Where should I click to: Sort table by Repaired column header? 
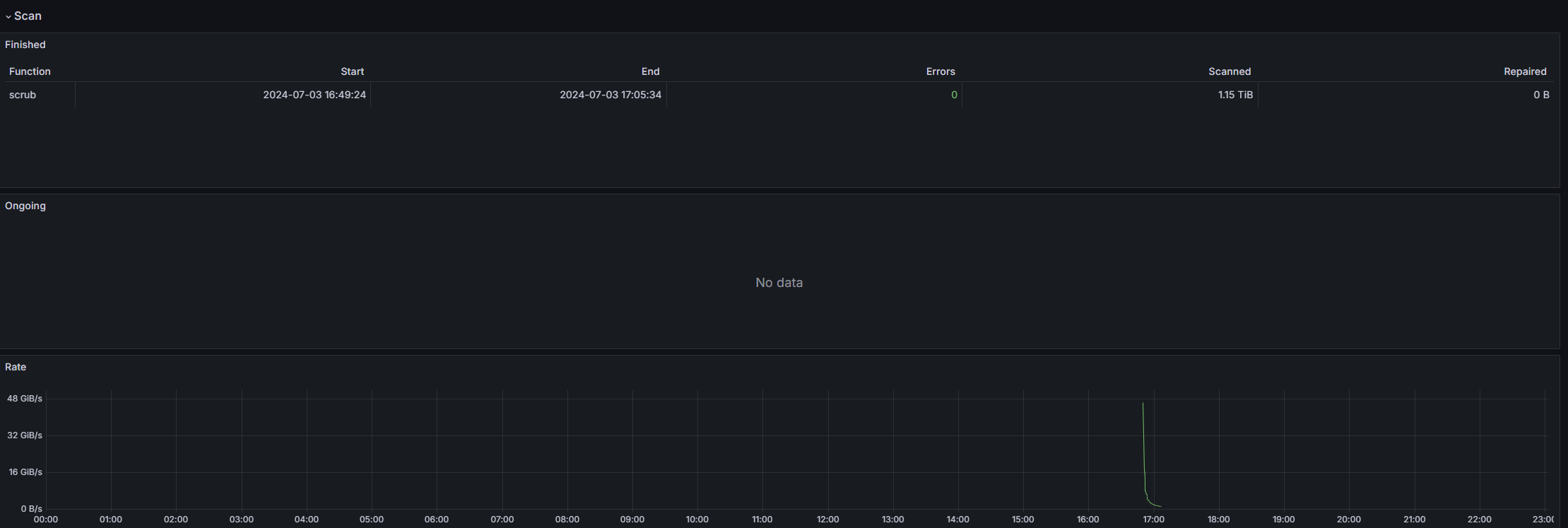[x=1524, y=71]
